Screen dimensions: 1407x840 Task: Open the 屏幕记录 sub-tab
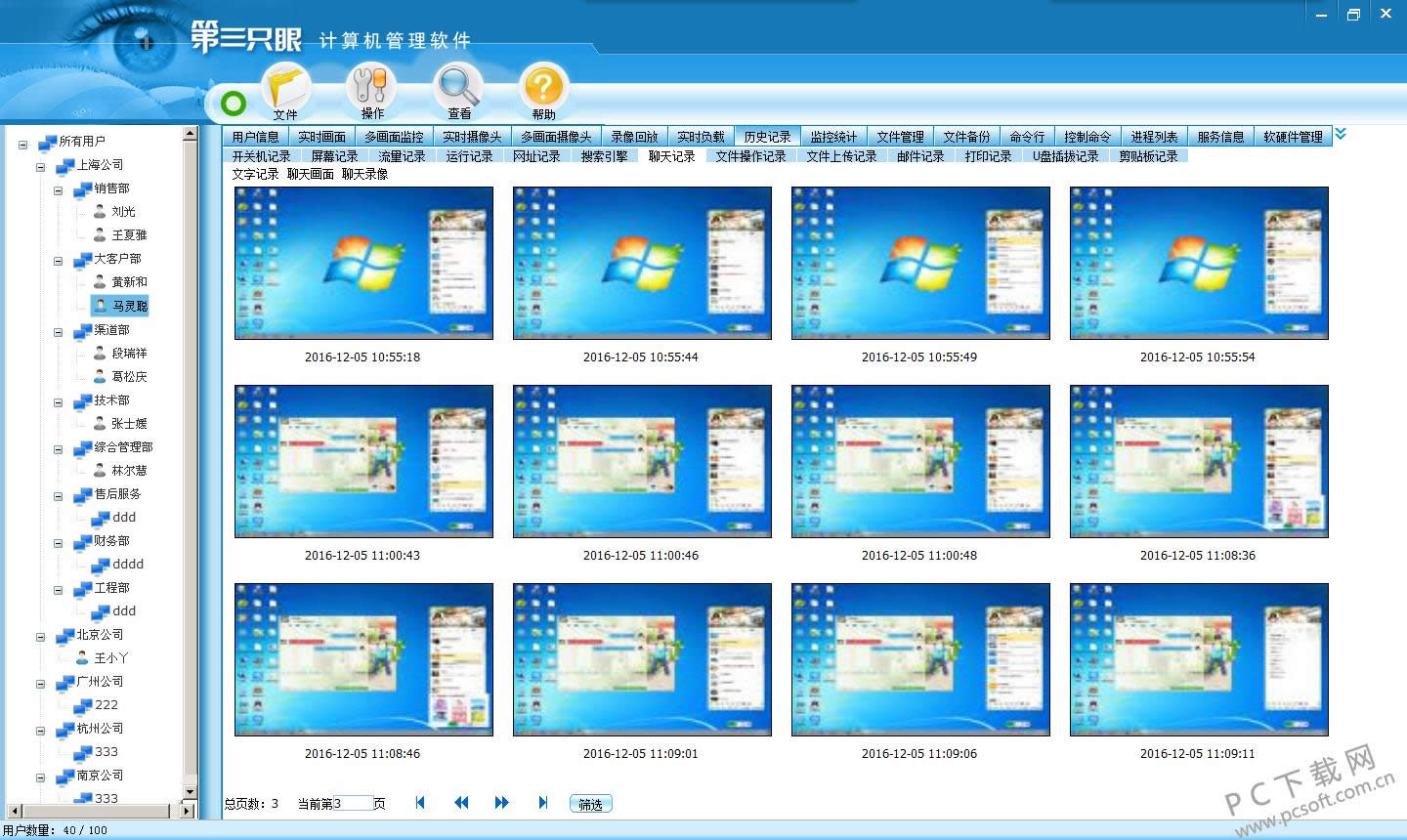(334, 155)
